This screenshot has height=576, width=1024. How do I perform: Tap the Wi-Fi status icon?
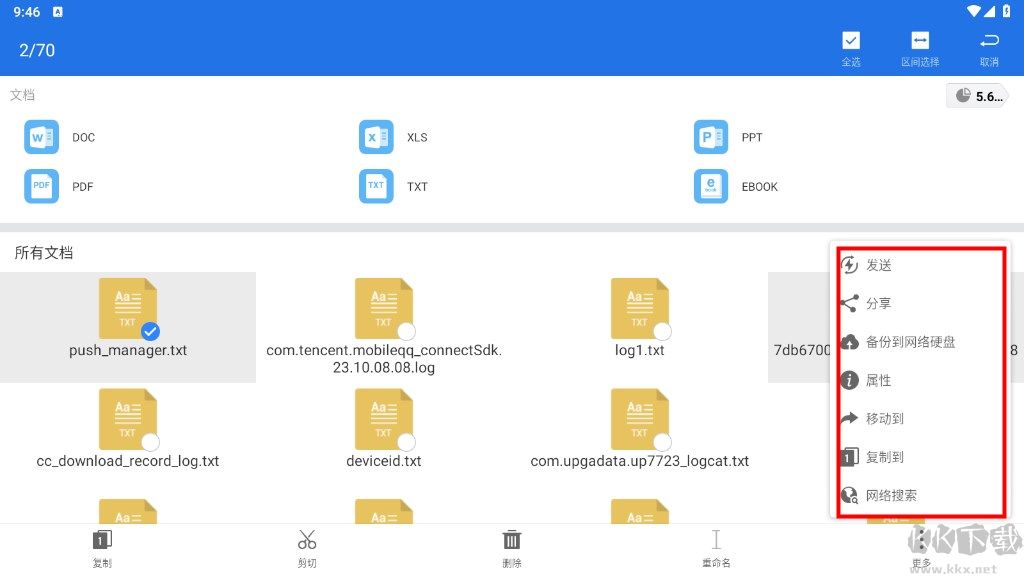[x=974, y=11]
